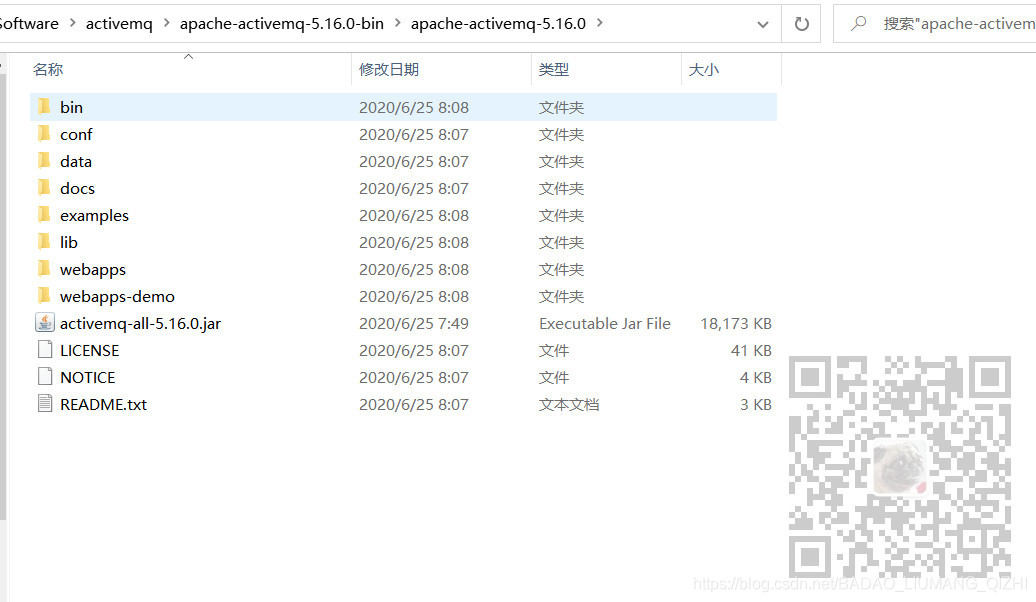Click inside the search input field

[950, 23]
